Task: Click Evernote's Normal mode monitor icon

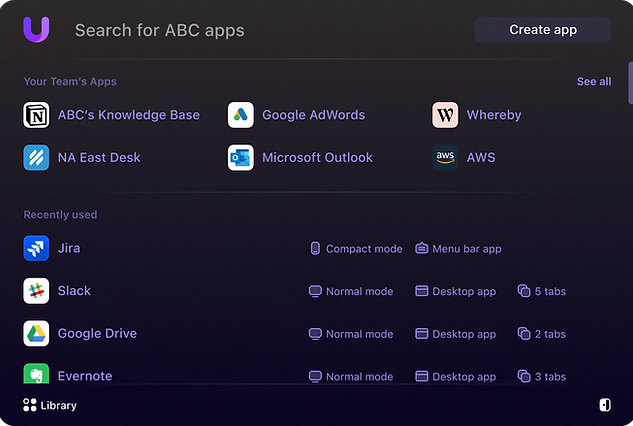Action: click(315, 376)
